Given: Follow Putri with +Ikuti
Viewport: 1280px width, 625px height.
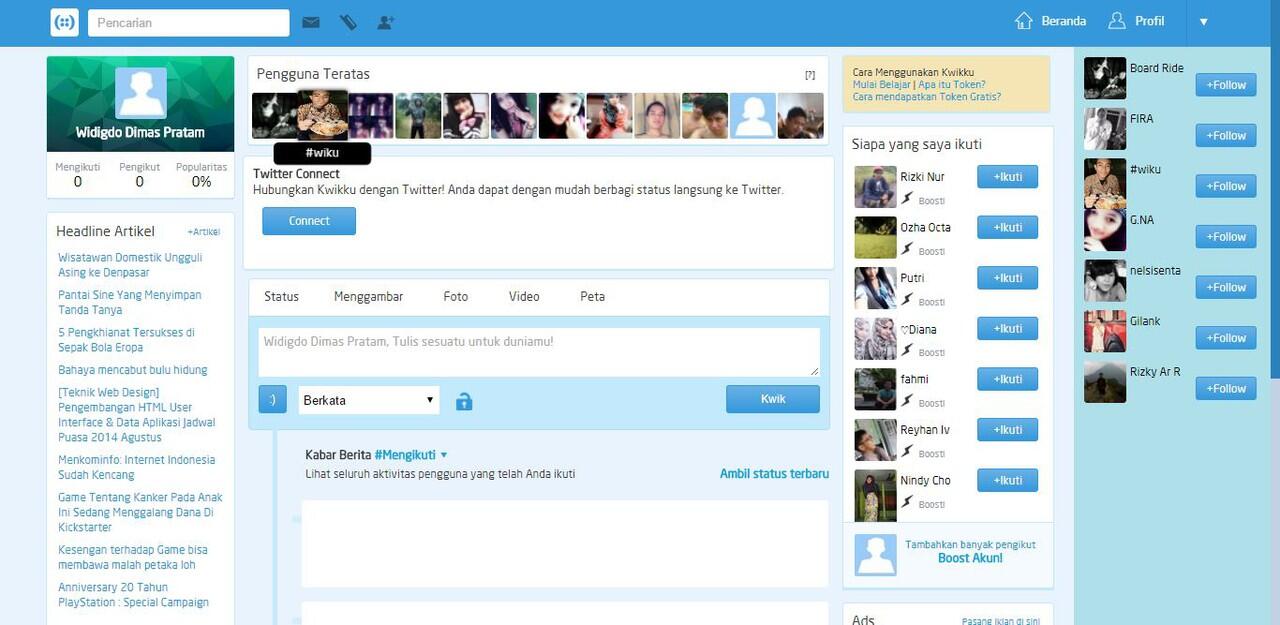Looking at the screenshot, I should click(x=1007, y=278).
